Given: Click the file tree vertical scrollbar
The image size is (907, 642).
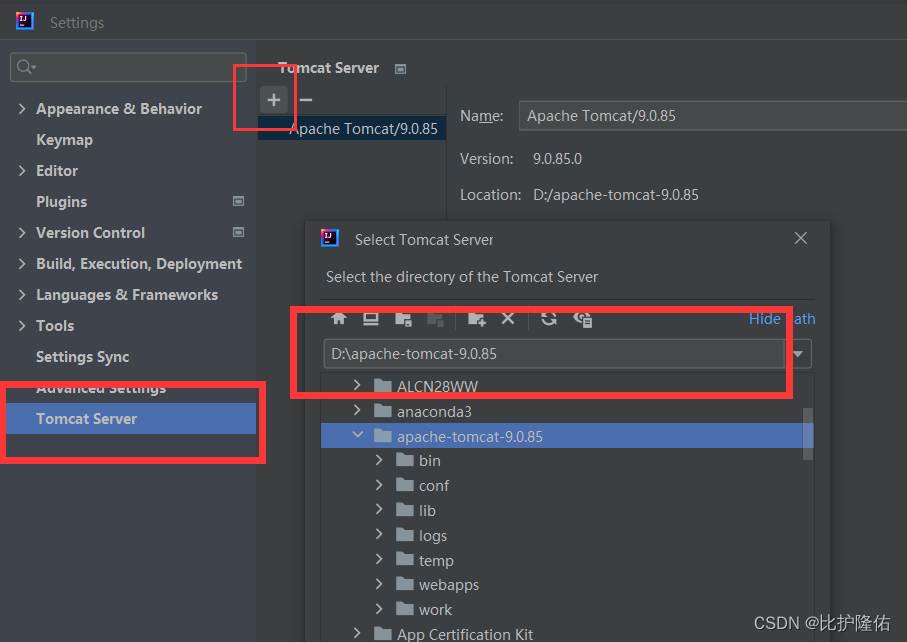Looking at the screenshot, I should click(808, 434).
